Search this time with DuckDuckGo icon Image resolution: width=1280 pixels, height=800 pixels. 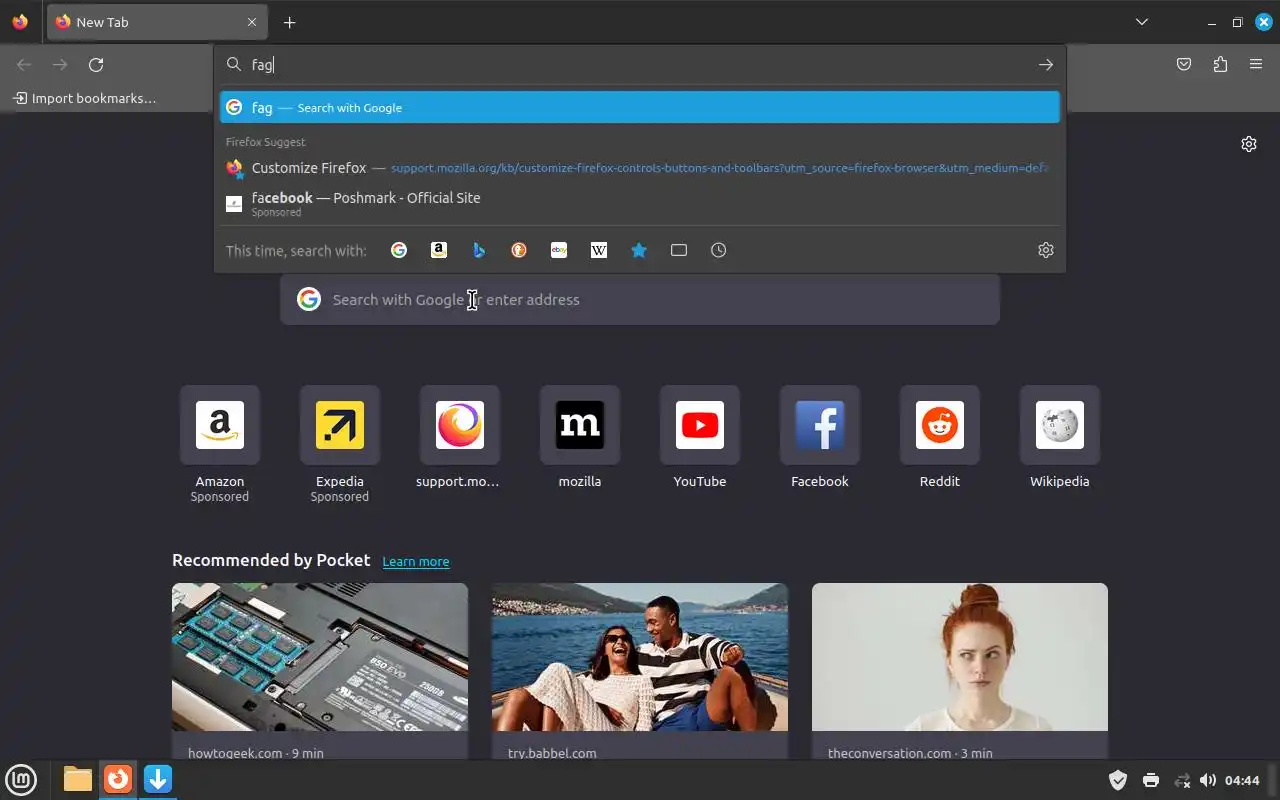519,250
